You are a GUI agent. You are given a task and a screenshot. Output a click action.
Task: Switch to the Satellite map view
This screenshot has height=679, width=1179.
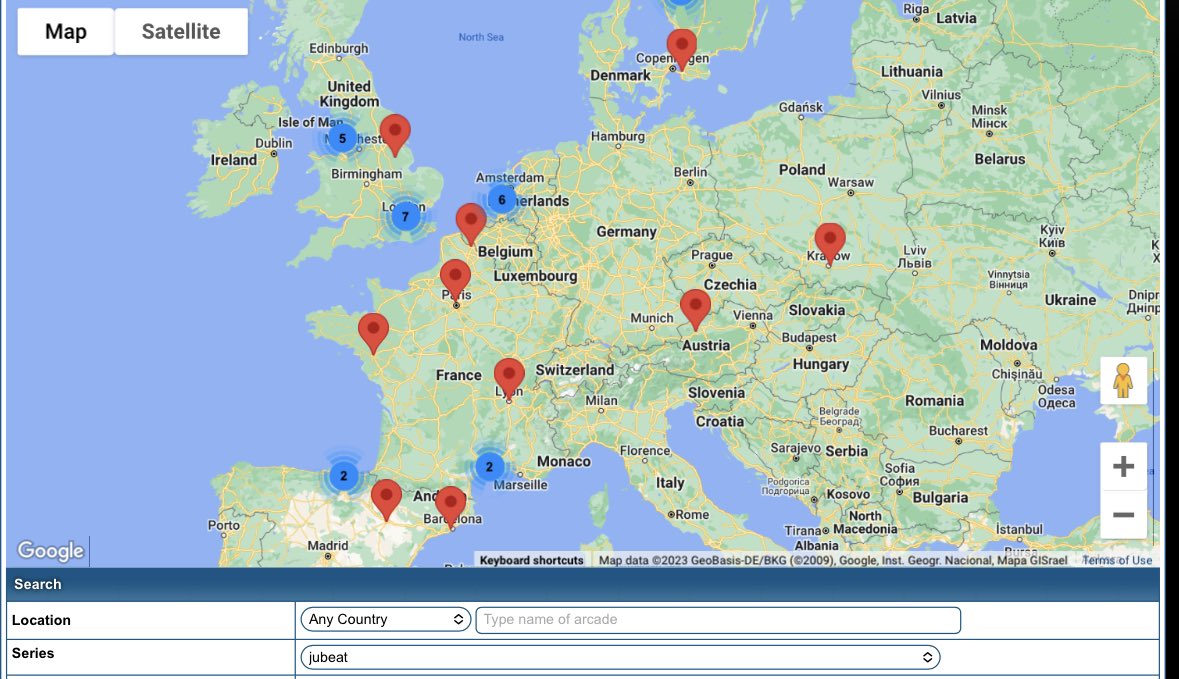click(181, 32)
